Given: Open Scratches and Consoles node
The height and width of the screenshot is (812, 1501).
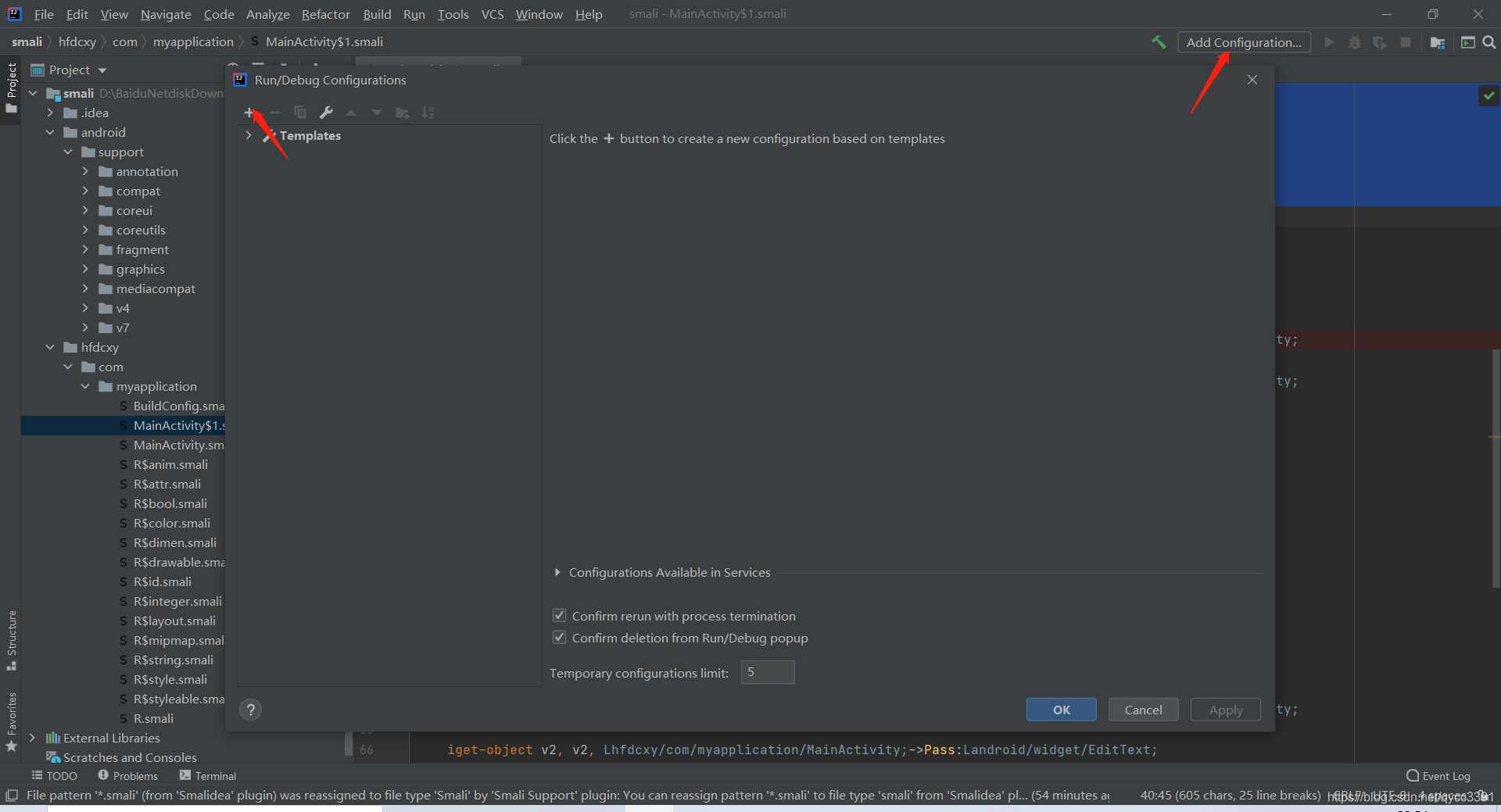Looking at the screenshot, I should [x=130, y=757].
